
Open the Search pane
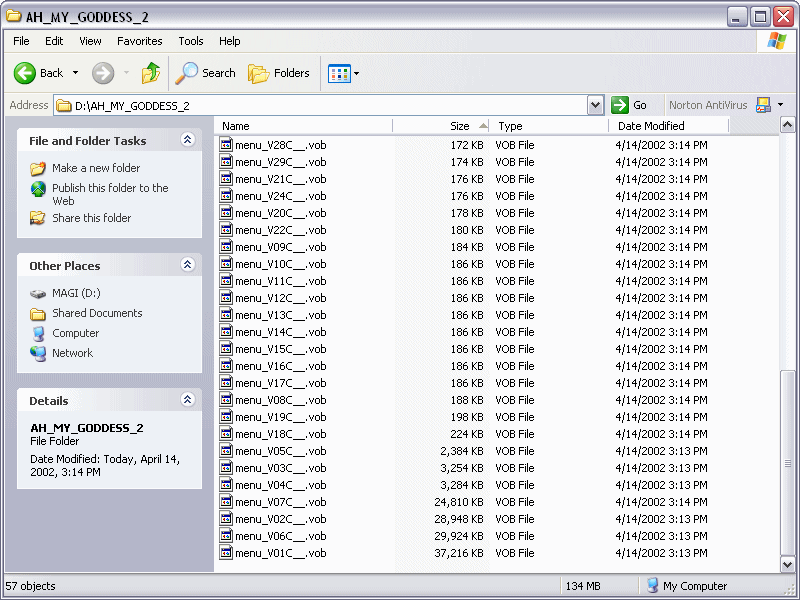click(205, 73)
